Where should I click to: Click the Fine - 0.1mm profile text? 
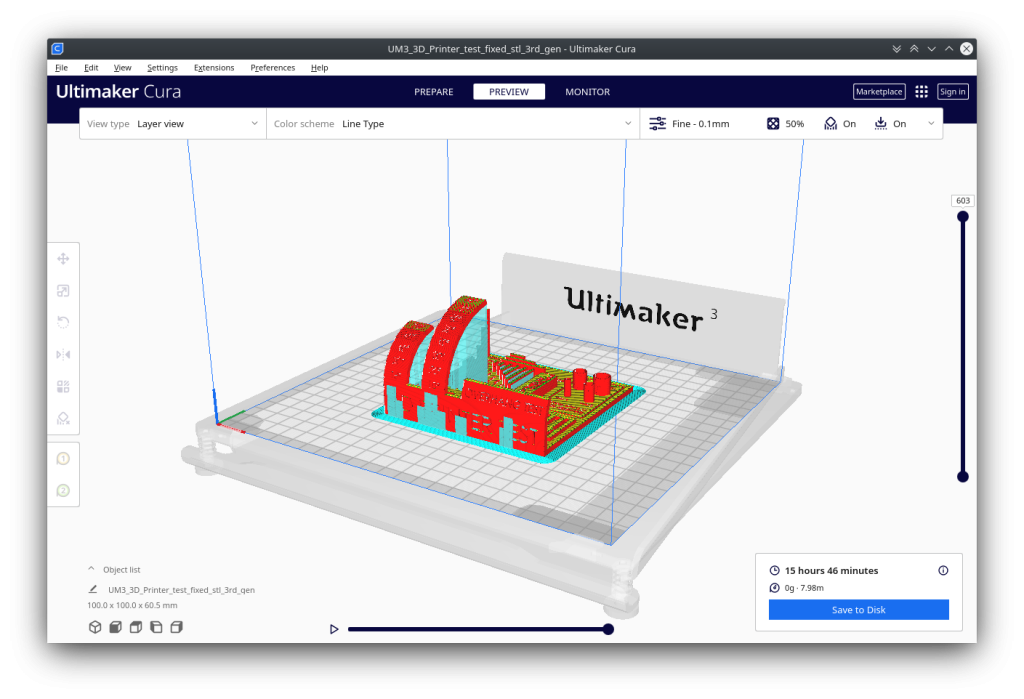(x=700, y=123)
